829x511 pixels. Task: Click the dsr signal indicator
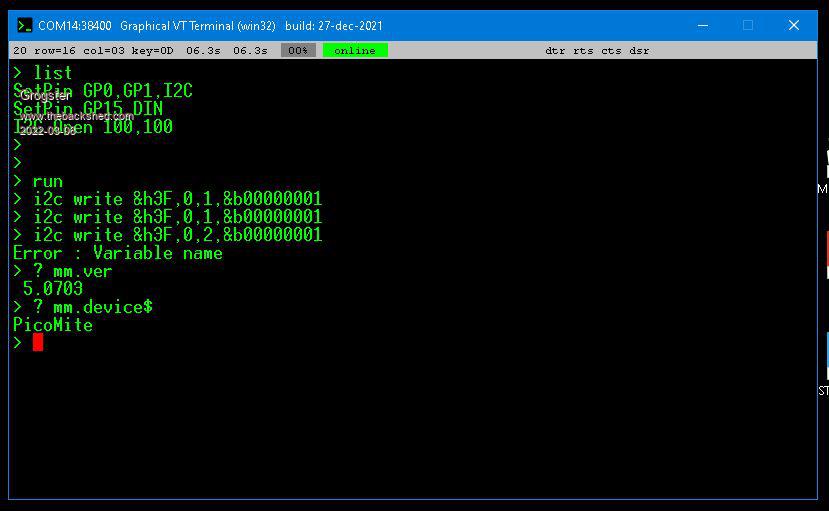click(639, 50)
